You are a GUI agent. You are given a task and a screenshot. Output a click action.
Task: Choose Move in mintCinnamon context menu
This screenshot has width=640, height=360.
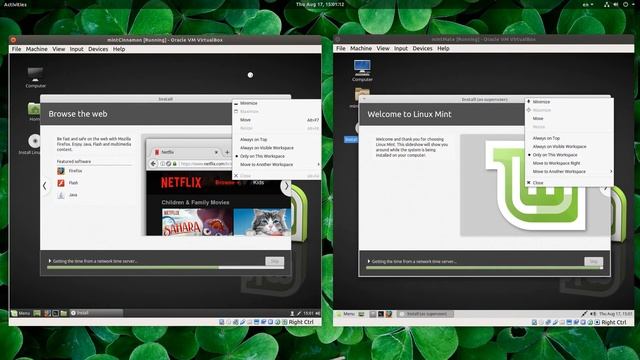coord(276,120)
